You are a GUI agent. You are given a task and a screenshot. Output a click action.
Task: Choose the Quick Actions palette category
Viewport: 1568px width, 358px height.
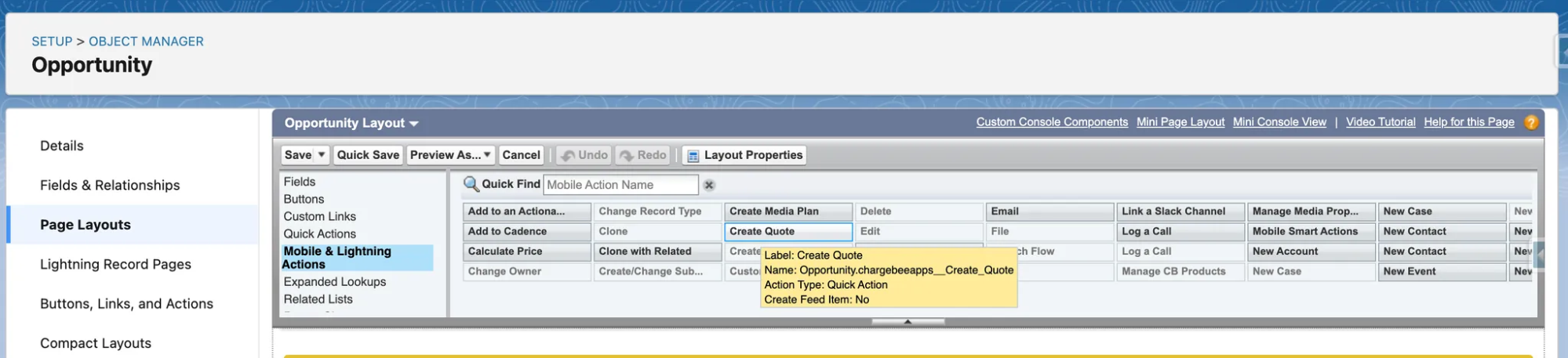pos(319,233)
